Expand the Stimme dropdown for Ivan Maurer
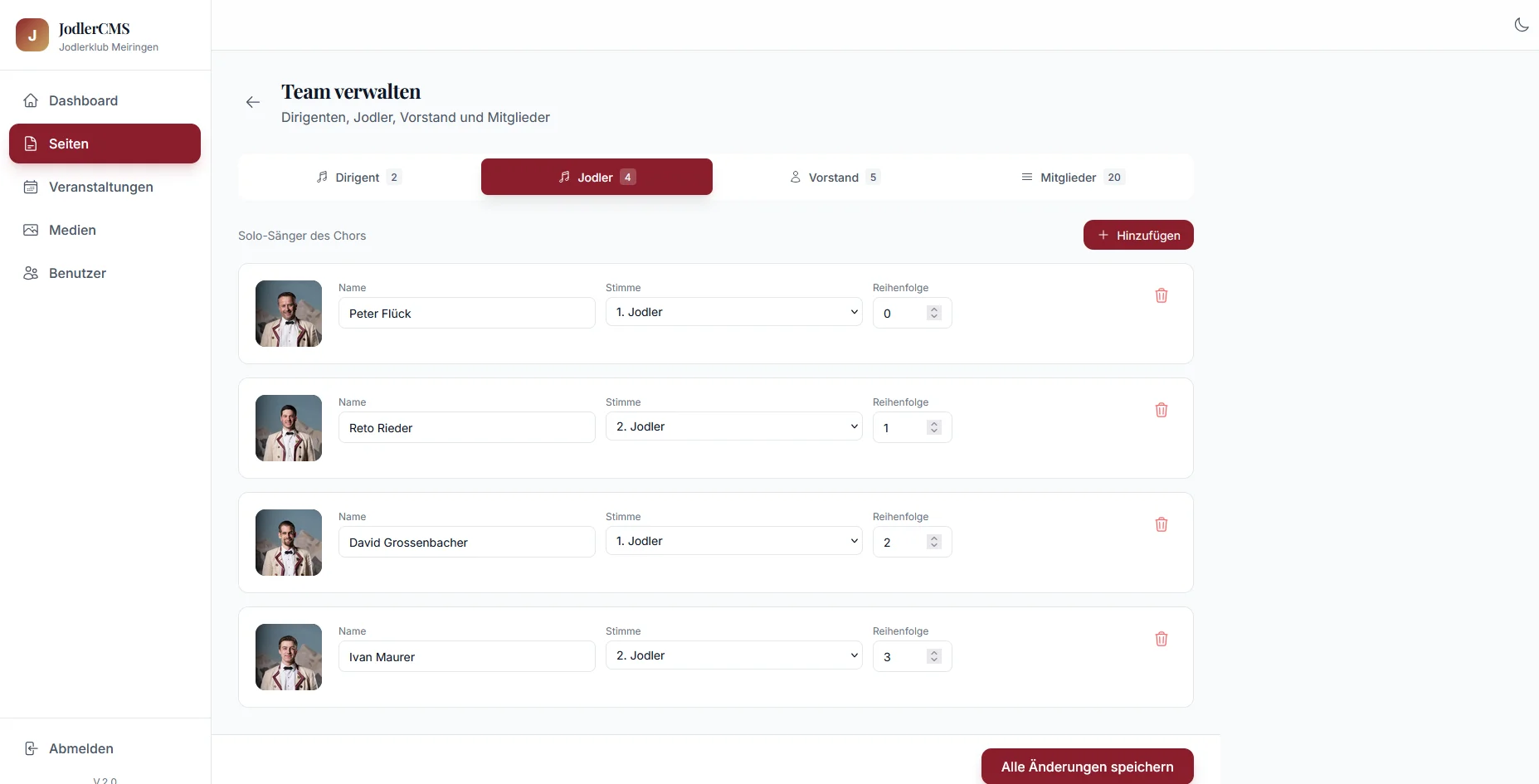The image size is (1539, 784). [733, 655]
